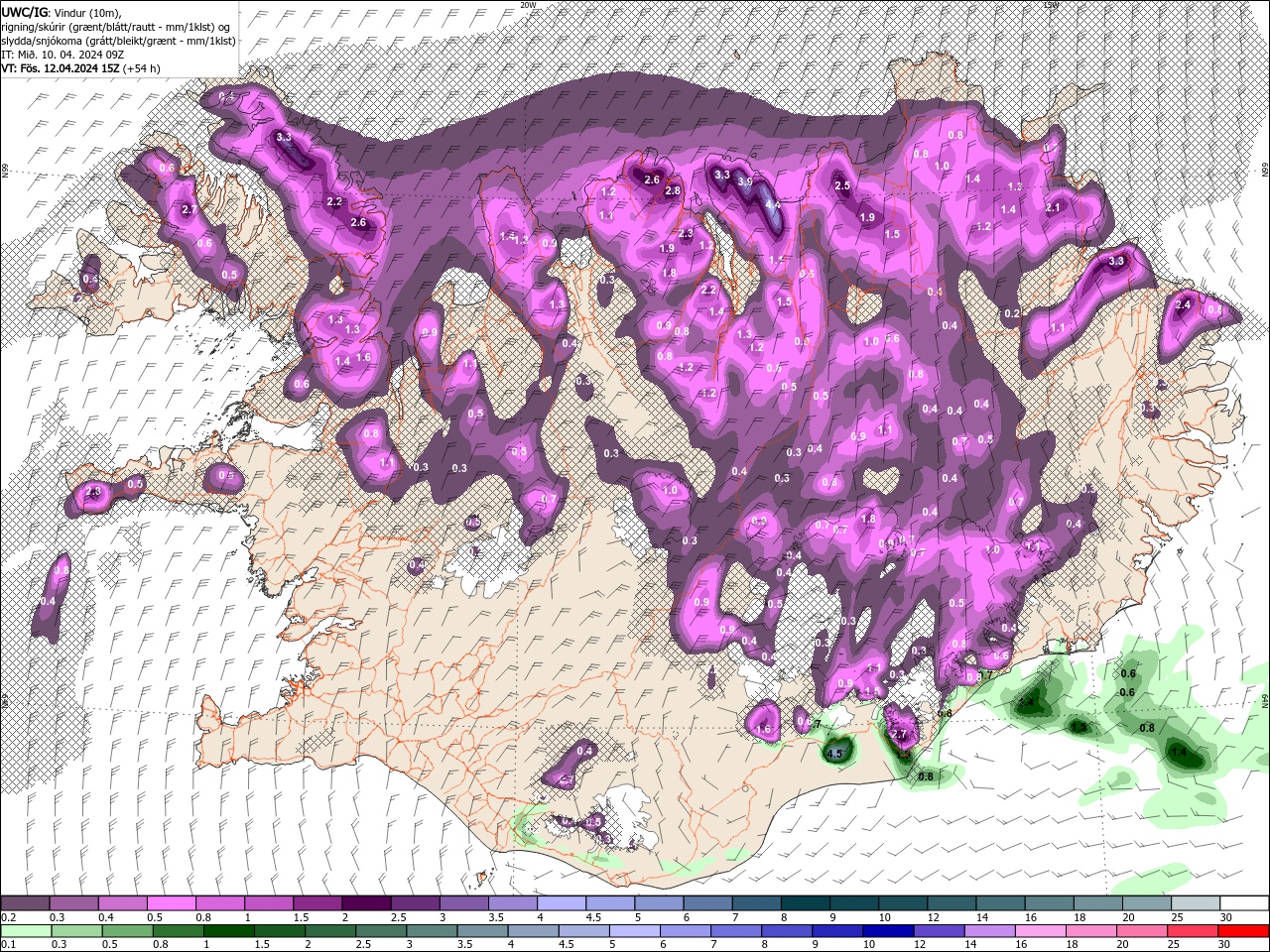Screen dimensions: 1270x952
Task: Click the "0.2" label in the snow legend
Action: point(8,917)
